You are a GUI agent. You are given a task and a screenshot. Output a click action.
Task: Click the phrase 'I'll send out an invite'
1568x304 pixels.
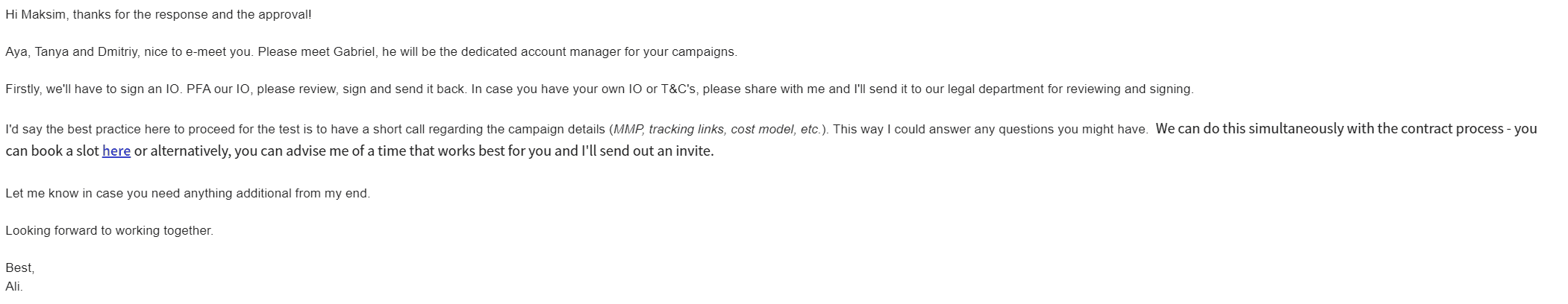click(x=647, y=151)
